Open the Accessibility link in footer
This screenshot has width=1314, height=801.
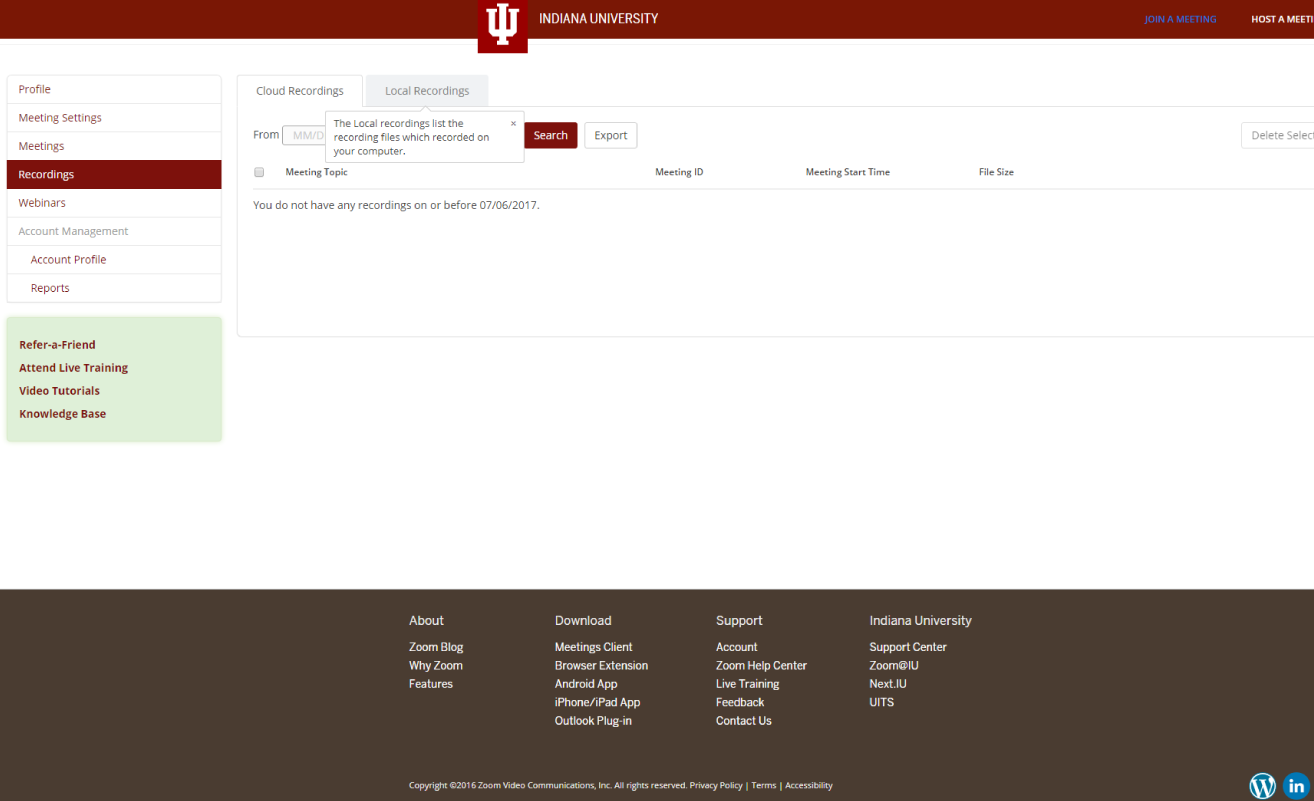tap(809, 786)
